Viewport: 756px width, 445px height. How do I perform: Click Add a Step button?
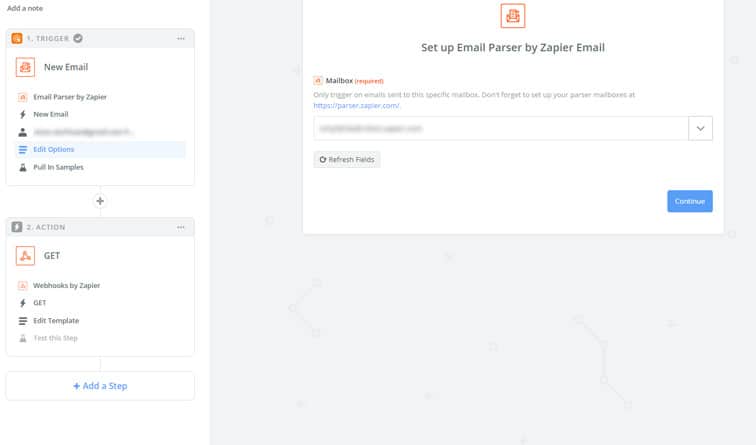pyautogui.click(x=100, y=386)
